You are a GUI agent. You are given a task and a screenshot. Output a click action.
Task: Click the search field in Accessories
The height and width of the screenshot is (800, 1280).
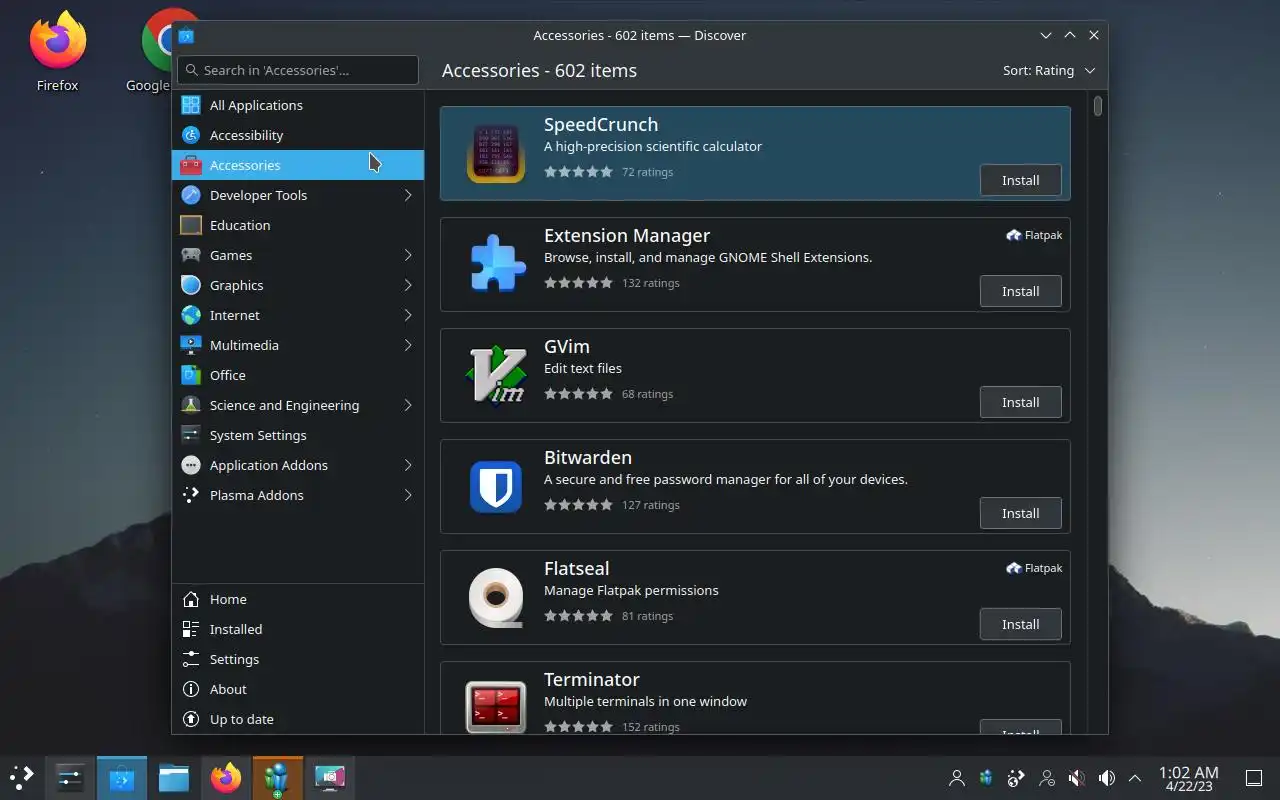[x=298, y=70]
